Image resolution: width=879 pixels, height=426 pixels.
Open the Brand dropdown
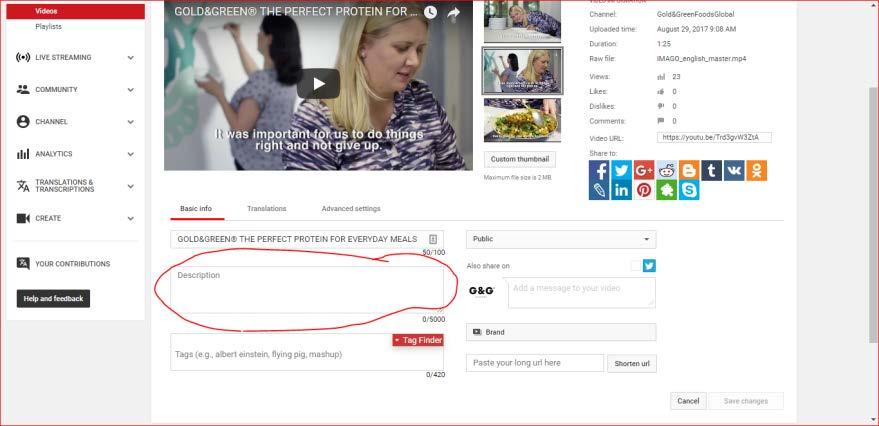[x=561, y=332]
